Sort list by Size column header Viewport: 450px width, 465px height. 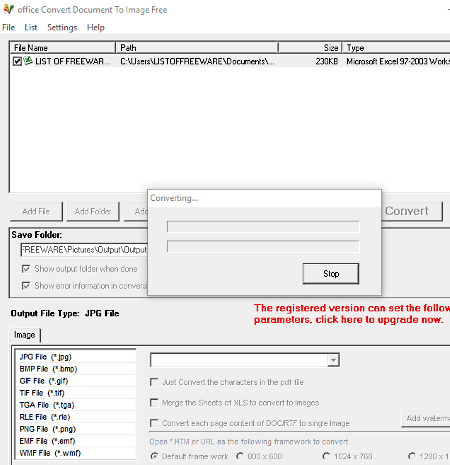pyautogui.click(x=310, y=48)
